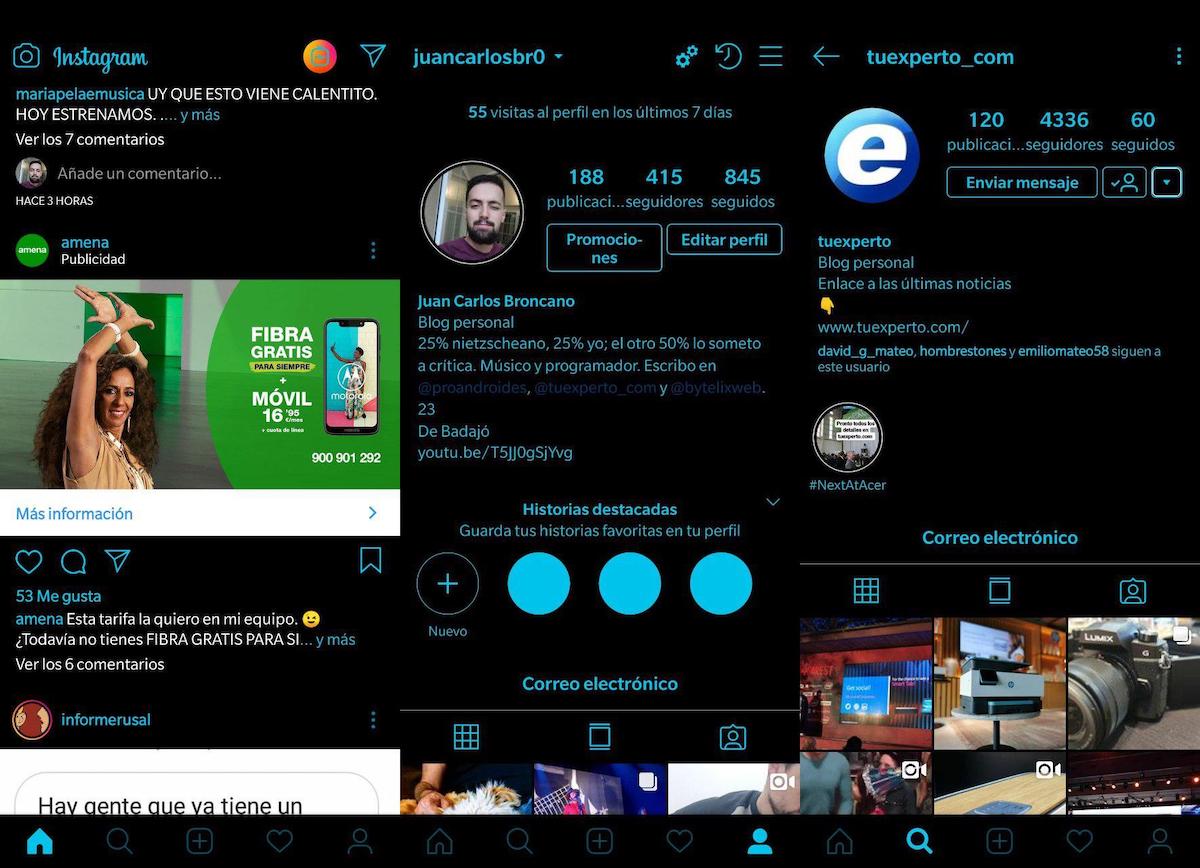Expand juancarlosbr0 account switcher dropdown
1200x868 pixels.
pos(558,57)
